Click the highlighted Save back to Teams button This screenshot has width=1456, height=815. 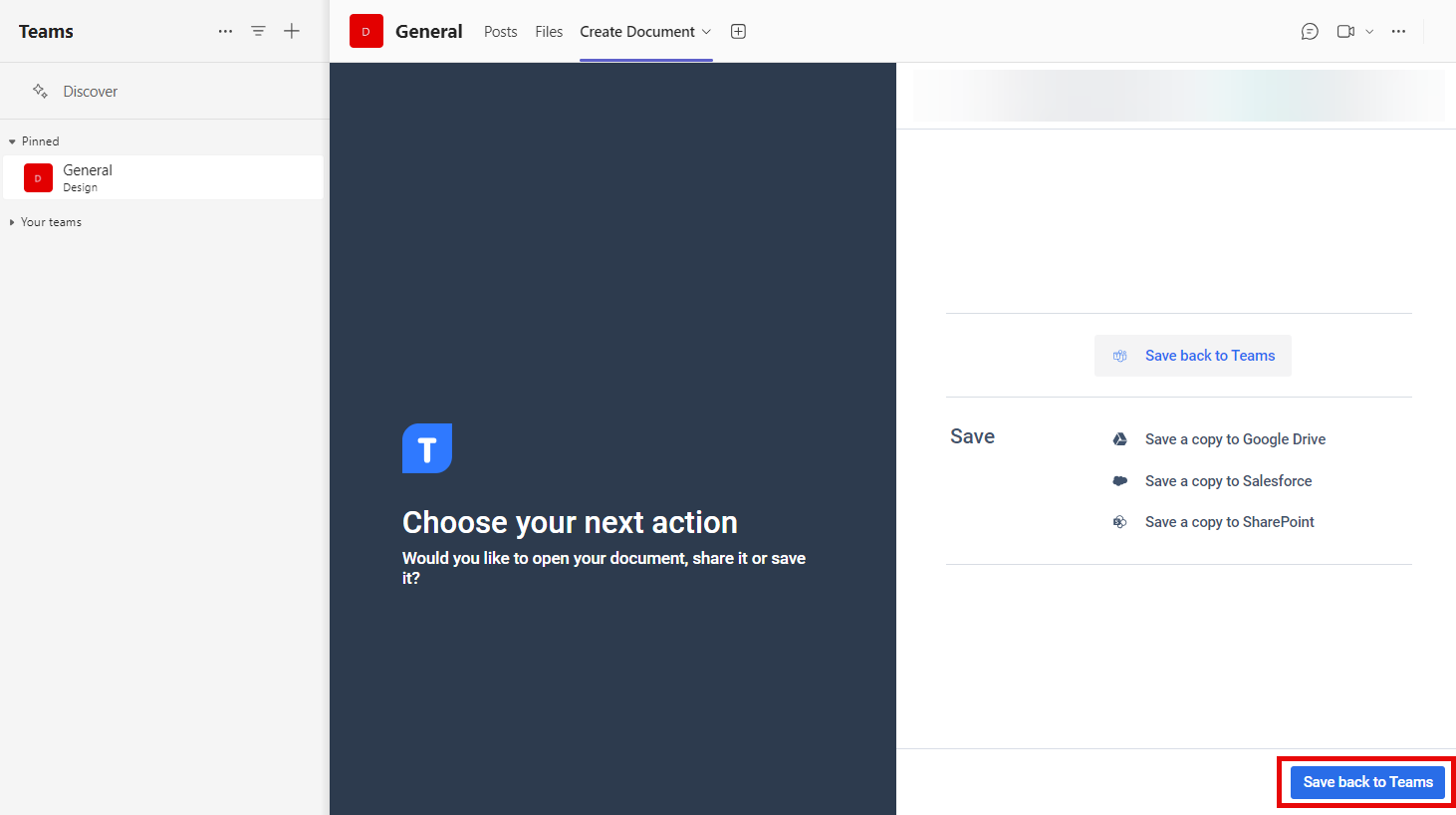click(1366, 782)
